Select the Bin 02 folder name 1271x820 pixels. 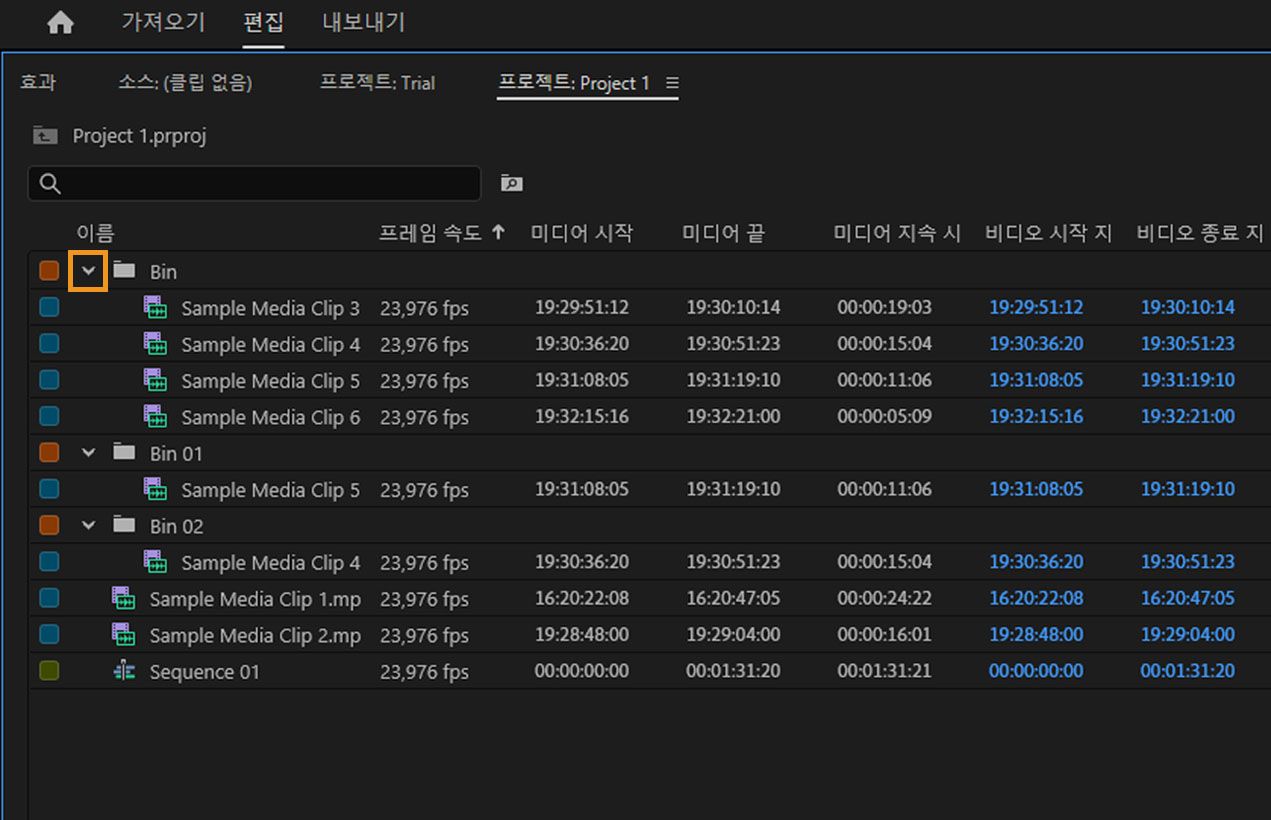coord(176,526)
